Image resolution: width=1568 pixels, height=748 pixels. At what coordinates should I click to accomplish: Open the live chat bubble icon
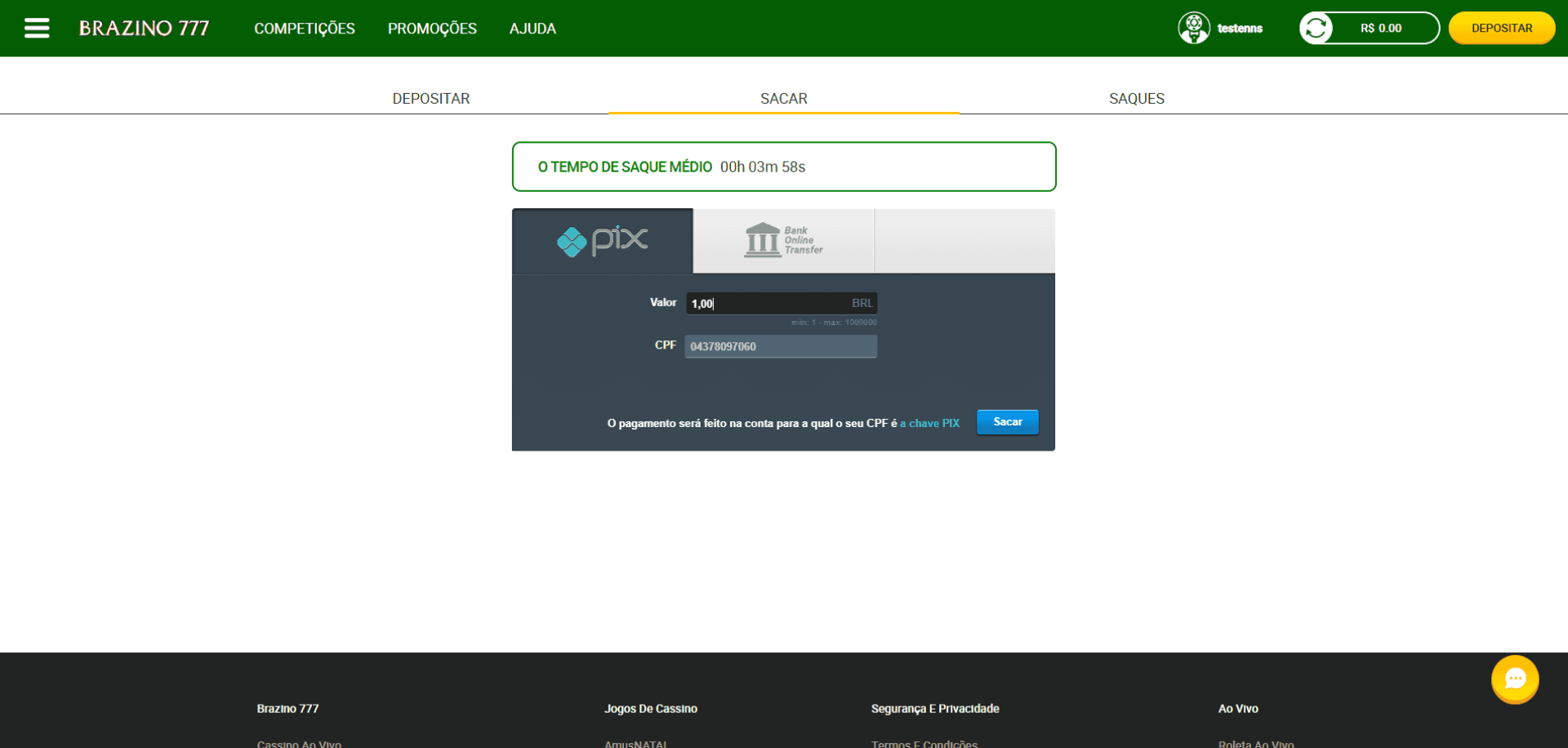[1514, 679]
